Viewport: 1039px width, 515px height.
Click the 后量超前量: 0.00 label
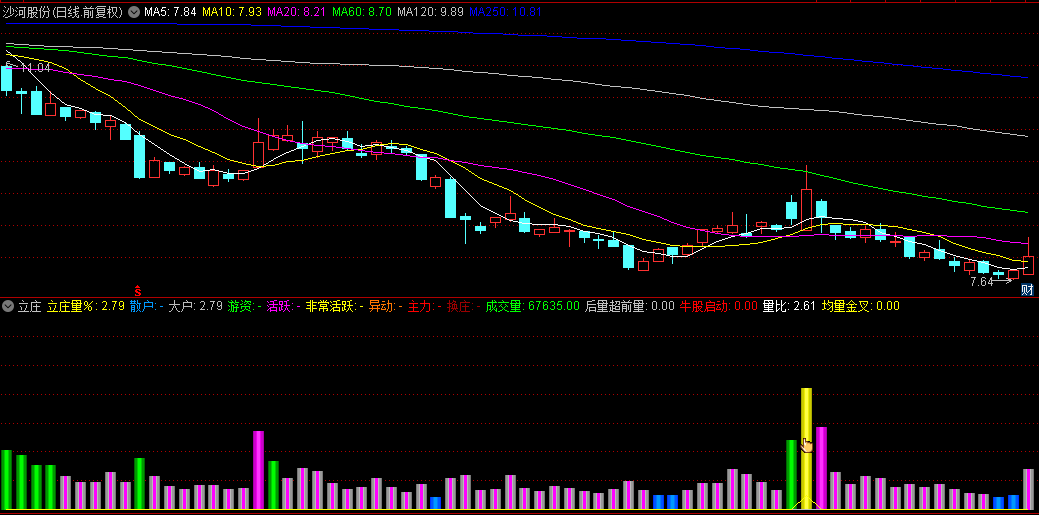629,306
